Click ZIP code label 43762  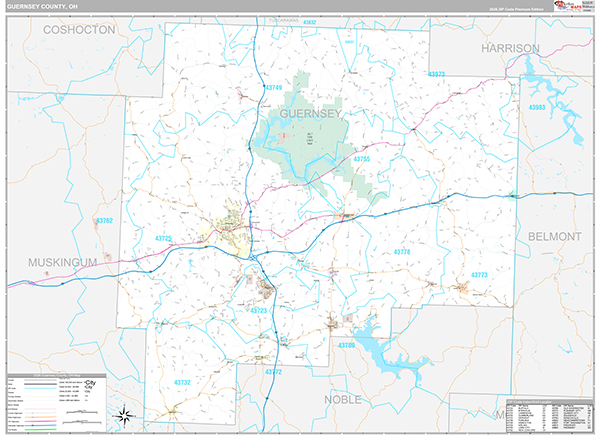(x=104, y=221)
